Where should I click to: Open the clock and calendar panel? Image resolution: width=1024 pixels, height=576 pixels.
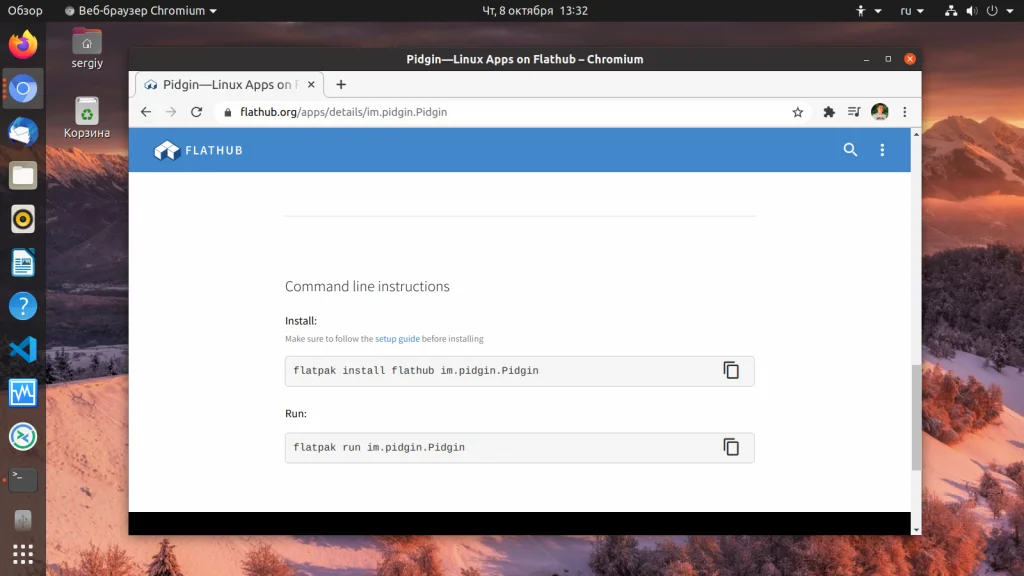click(535, 10)
